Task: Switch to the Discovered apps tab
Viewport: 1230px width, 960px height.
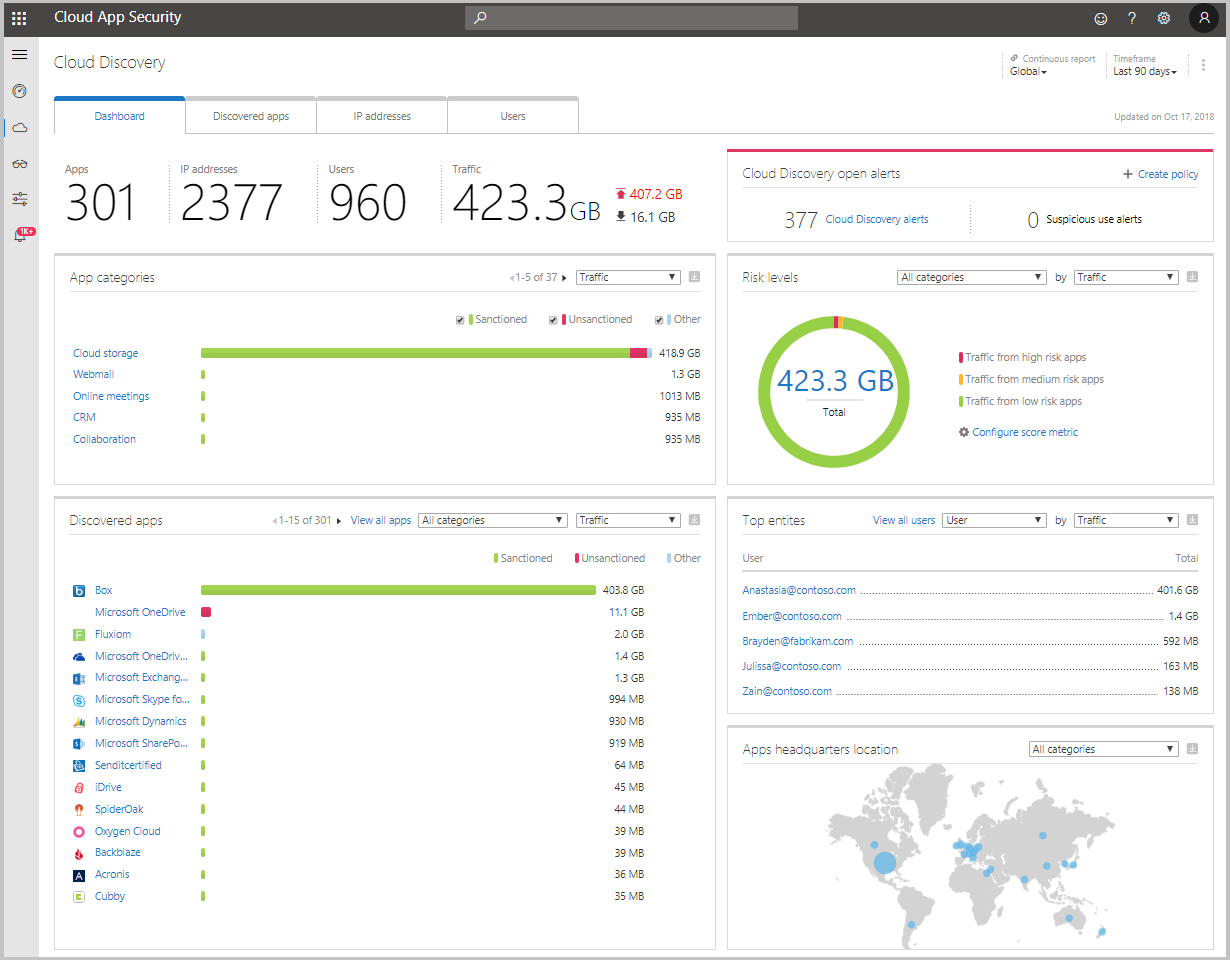Action: pyautogui.click(x=250, y=115)
